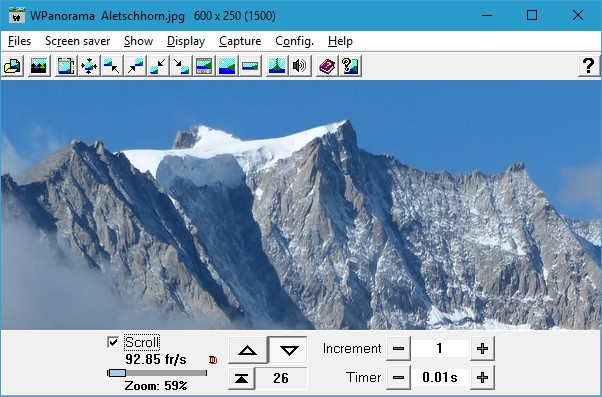Click the Zoom slider thumb

(117, 373)
